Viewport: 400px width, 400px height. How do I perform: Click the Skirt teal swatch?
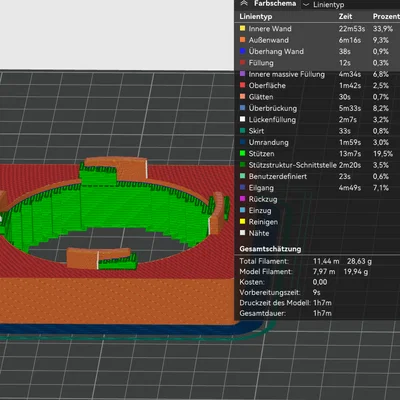pos(242,131)
